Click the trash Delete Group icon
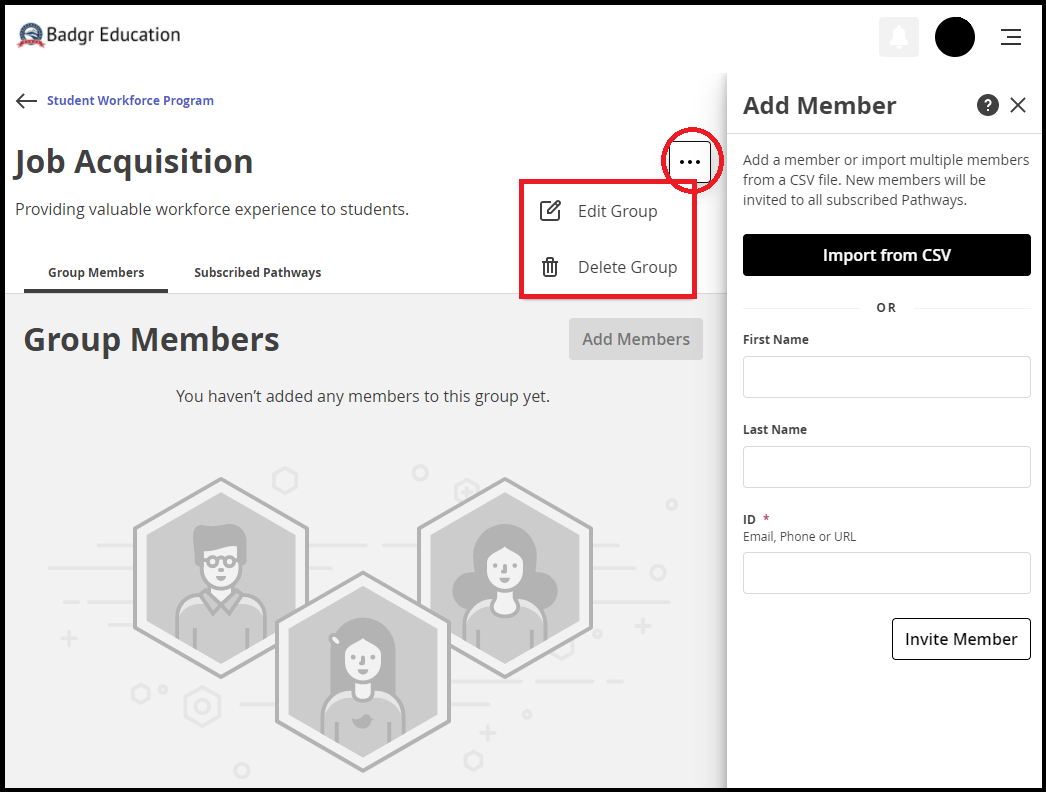 [x=550, y=267]
